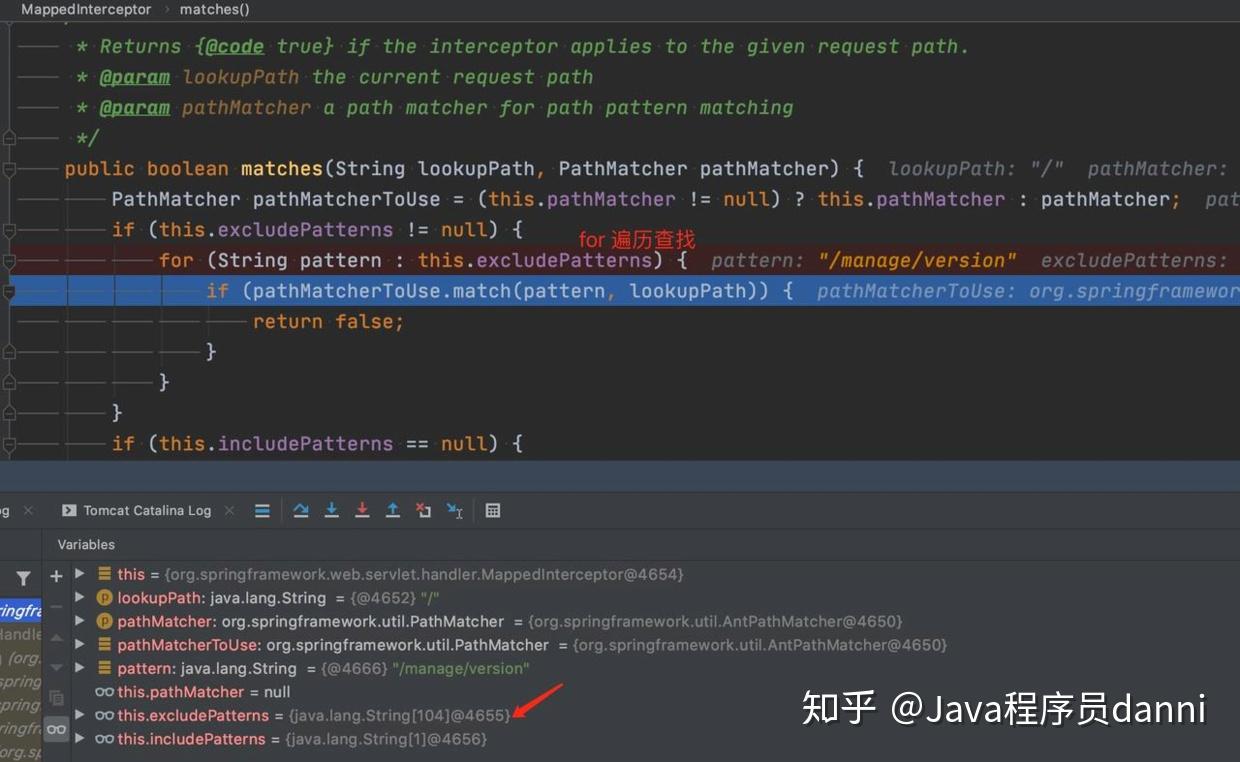Click MappedInterceptor breadcrumb
This screenshot has width=1240, height=762.
click(x=86, y=9)
